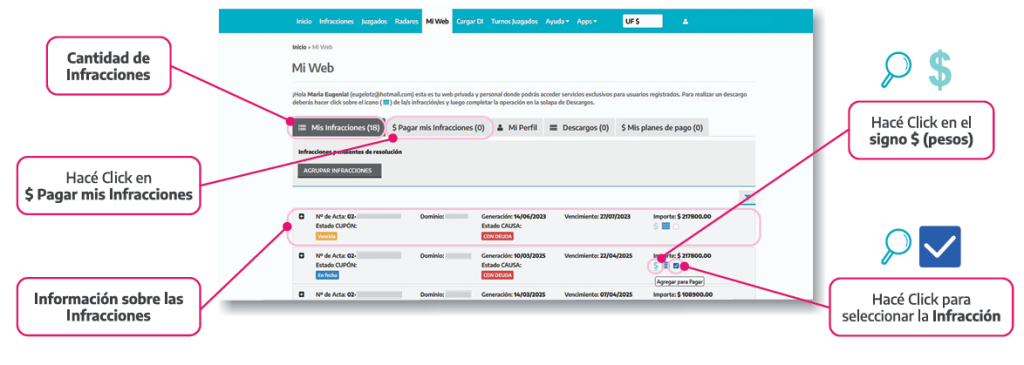Open the $ Pagar mis Infracciones (0) tab
Screen dimensions: 1024x365
439,128
